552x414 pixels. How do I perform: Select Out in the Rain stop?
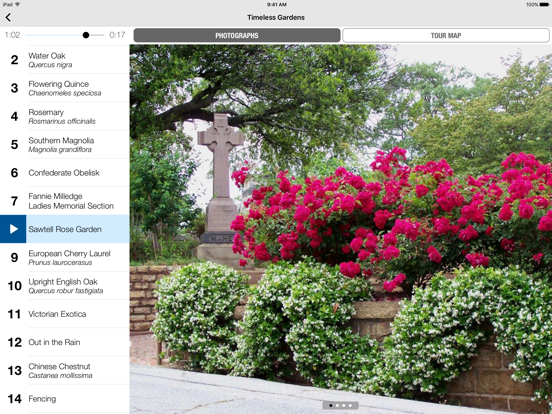point(65,342)
